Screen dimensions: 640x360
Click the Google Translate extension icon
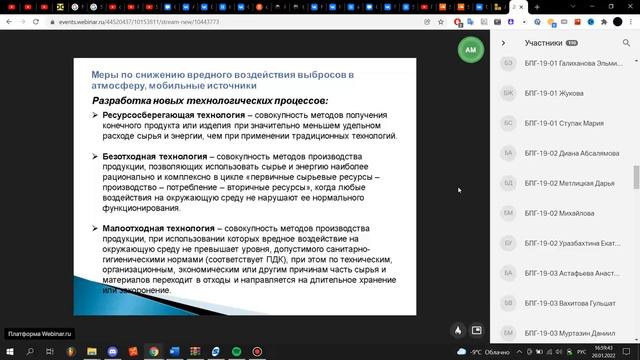click(x=471, y=22)
